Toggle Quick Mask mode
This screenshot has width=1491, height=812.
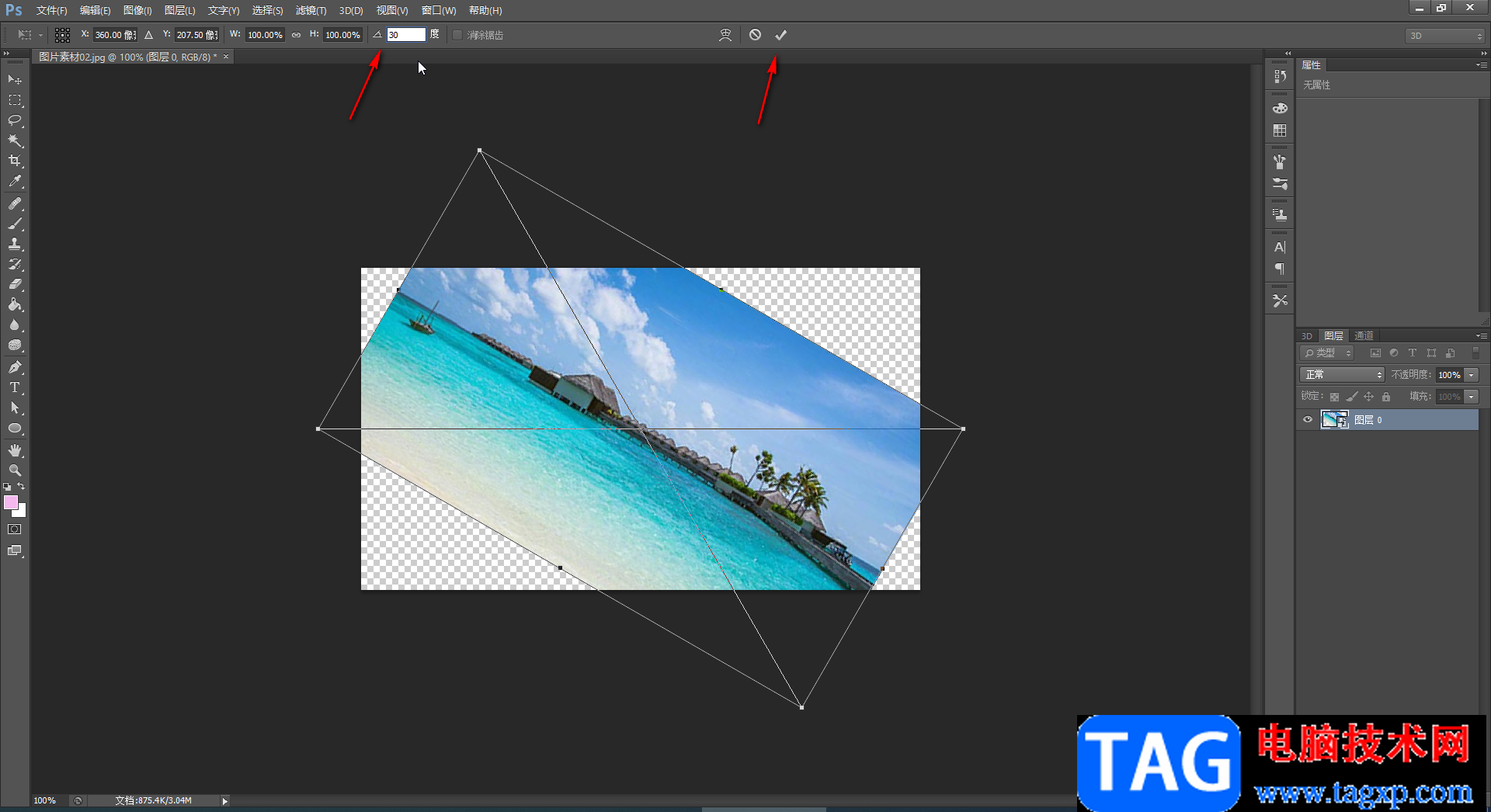pos(15,529)
